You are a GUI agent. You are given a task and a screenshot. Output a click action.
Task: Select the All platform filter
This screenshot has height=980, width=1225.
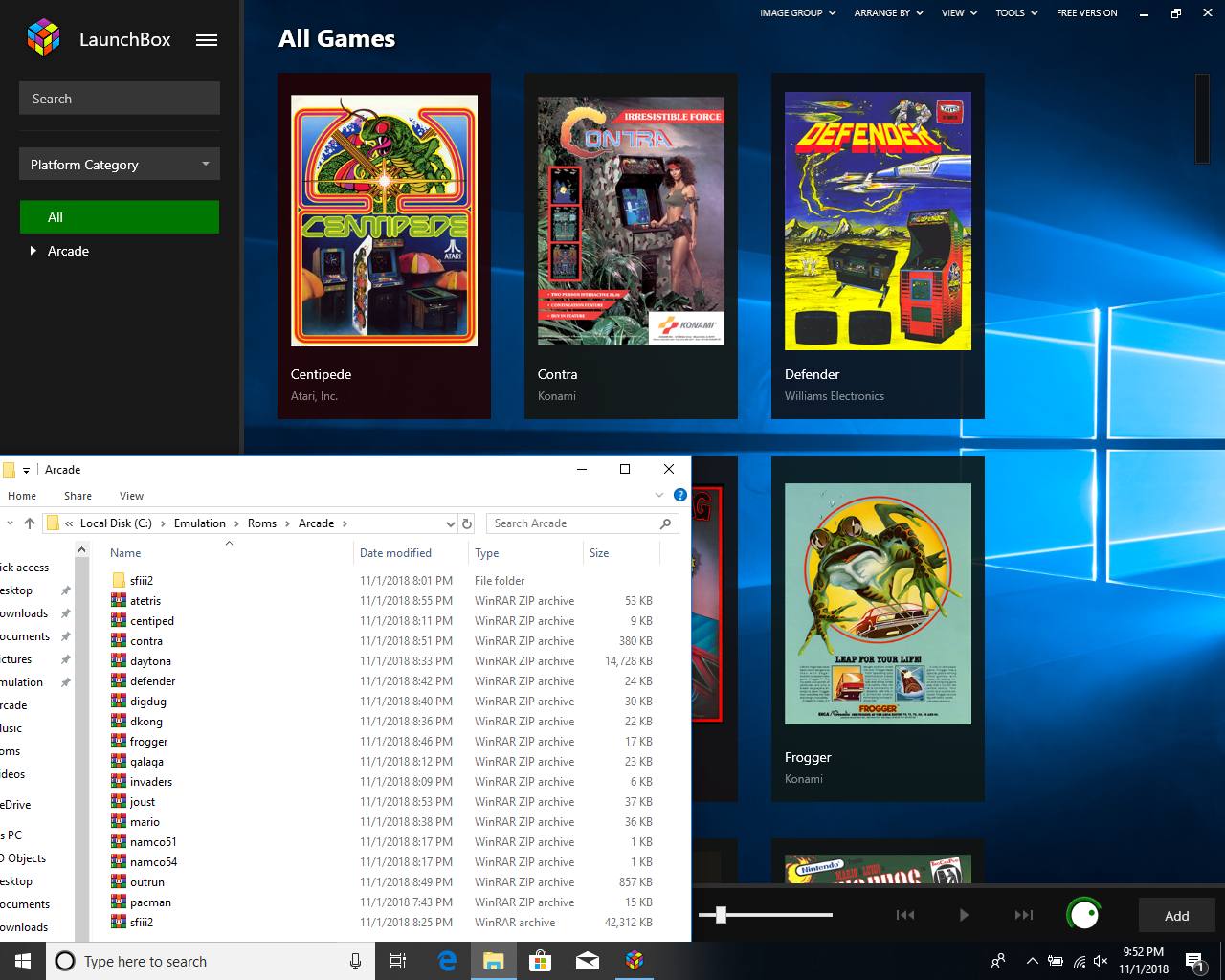120,217
